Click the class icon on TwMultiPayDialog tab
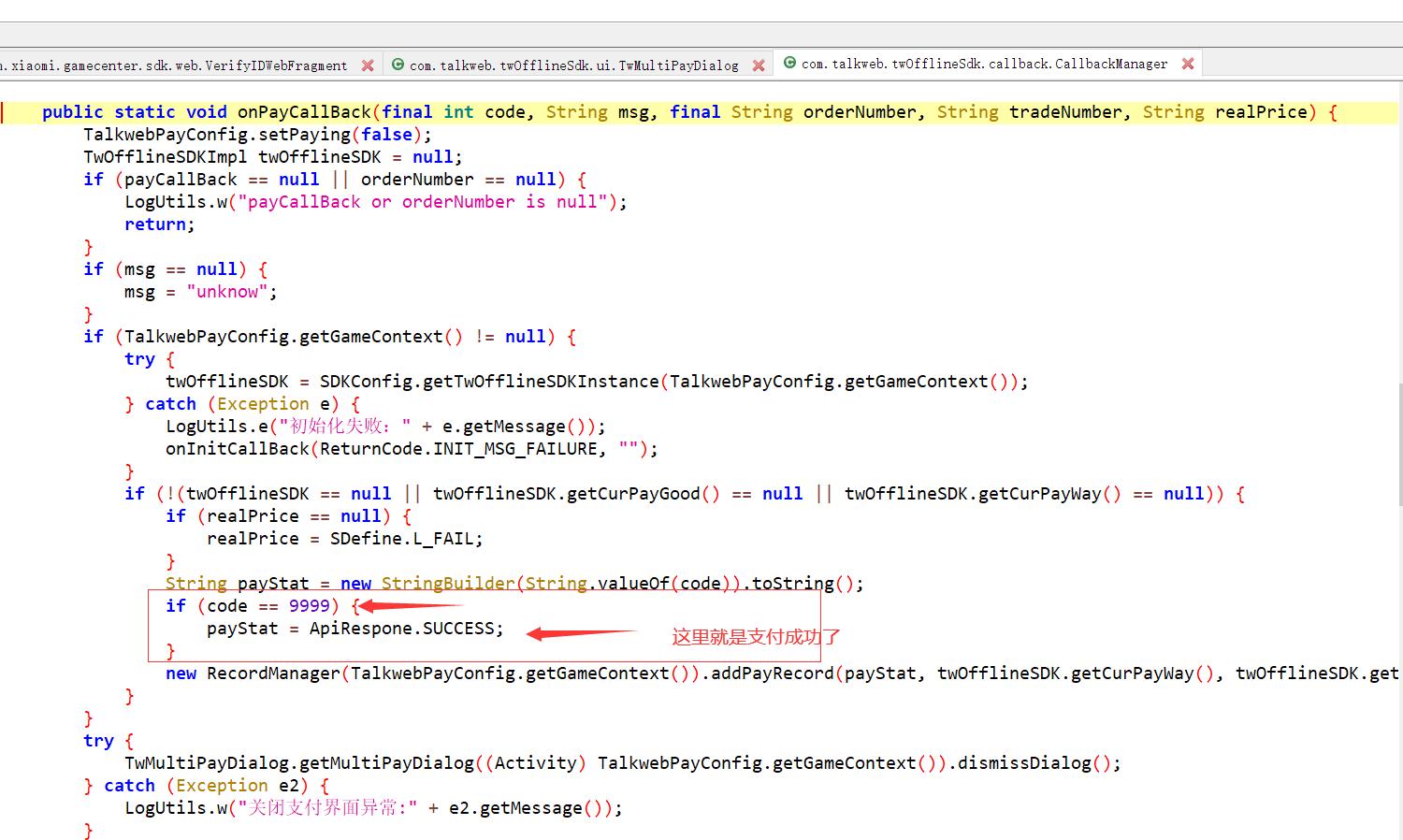The width and height of the screenshot is (1403, 840). 398,65
